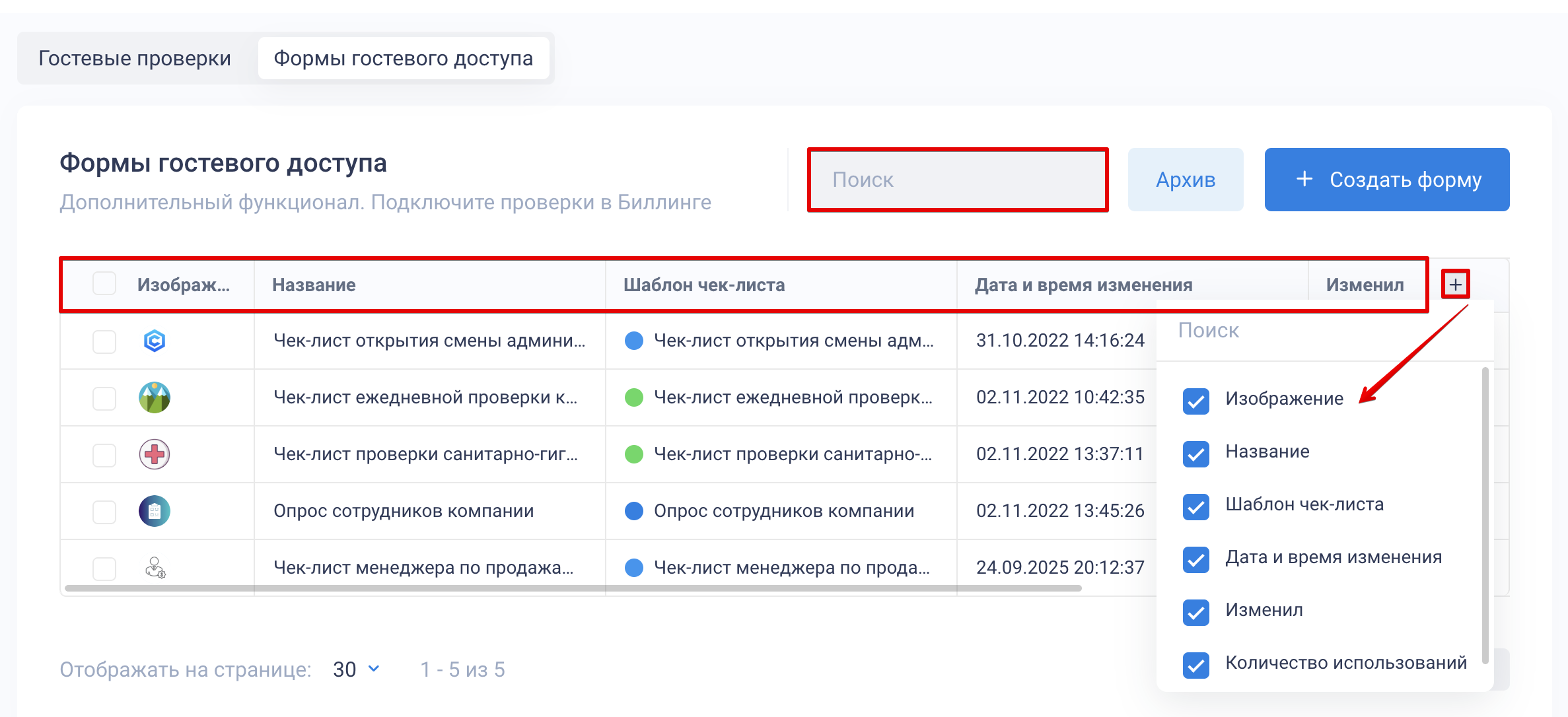The width and height of the screenshot is (1568, 717).
Task: Click the Название column header
Action: pyautogui.click(x=314, y=285)
